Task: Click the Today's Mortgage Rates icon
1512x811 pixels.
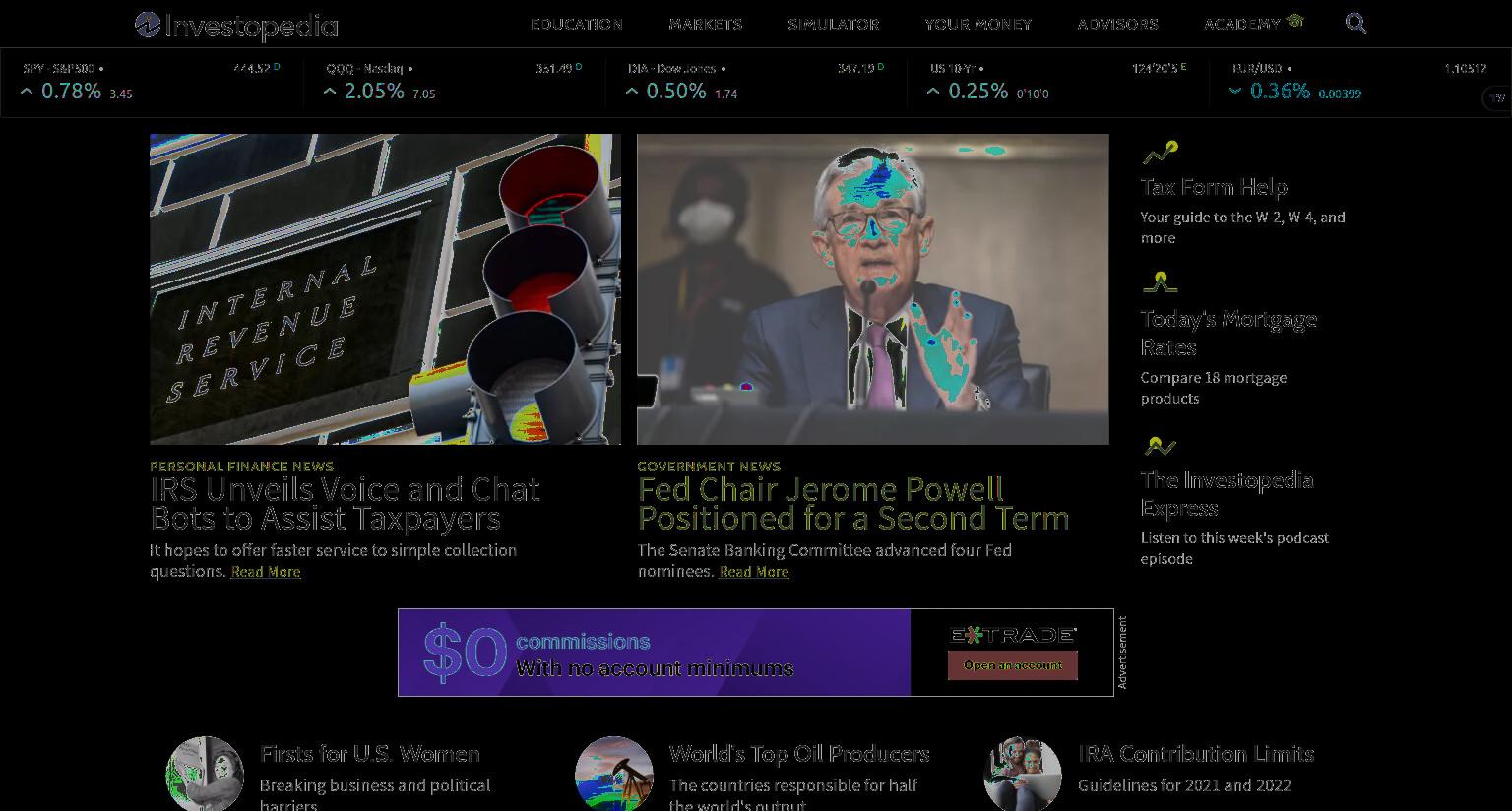Action: [x=1160, y=283]
